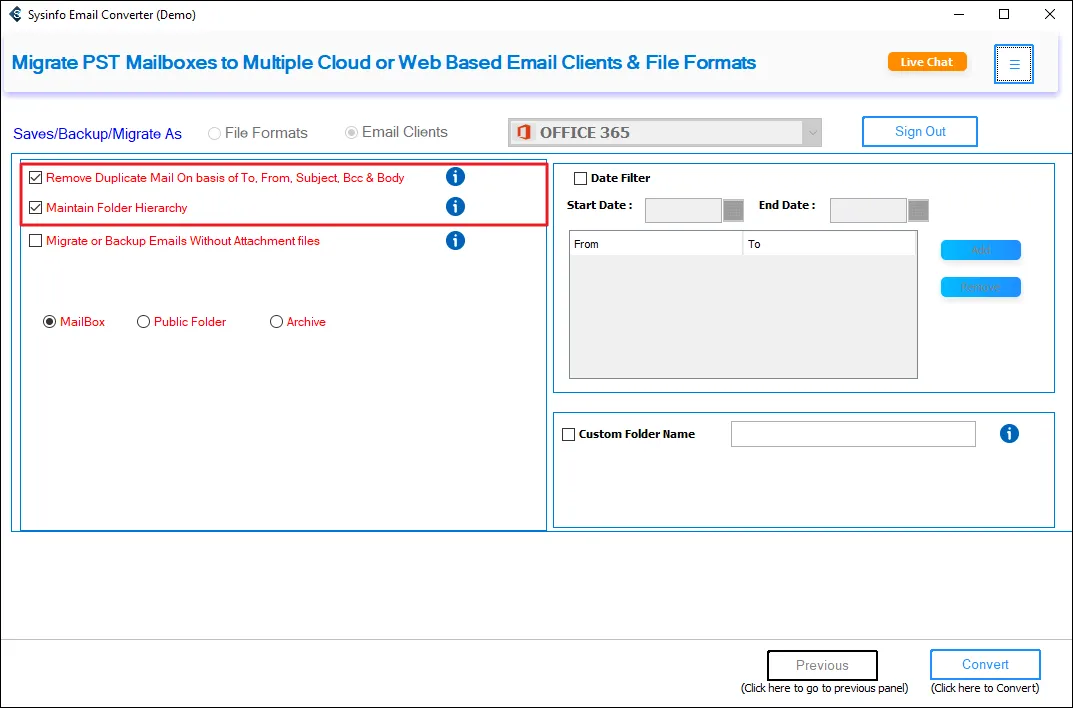Start migration with the Convert button

[x=985, y=664]
